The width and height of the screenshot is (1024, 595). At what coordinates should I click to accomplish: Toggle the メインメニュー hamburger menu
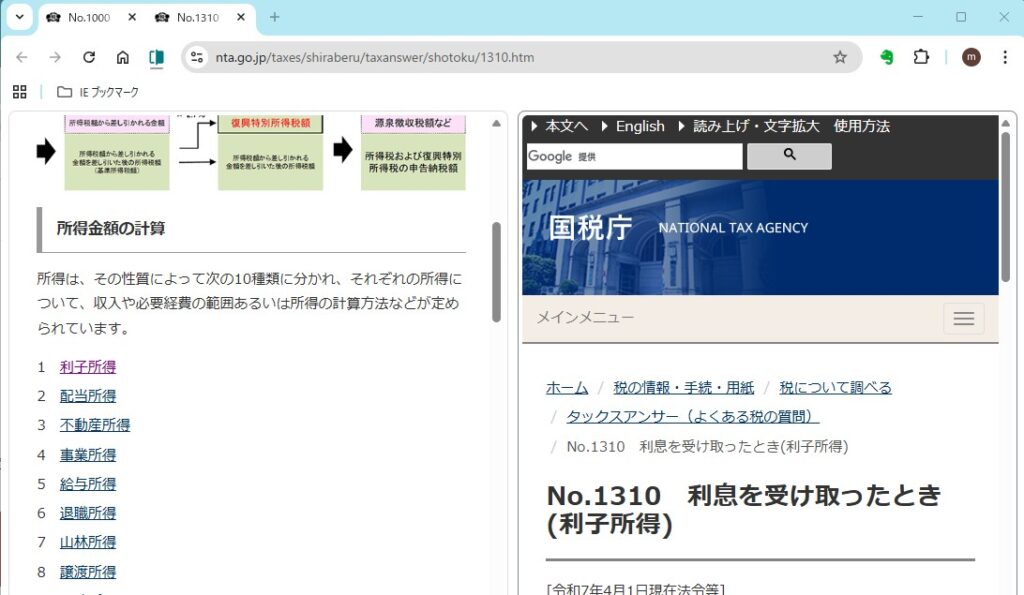point(963,318)
